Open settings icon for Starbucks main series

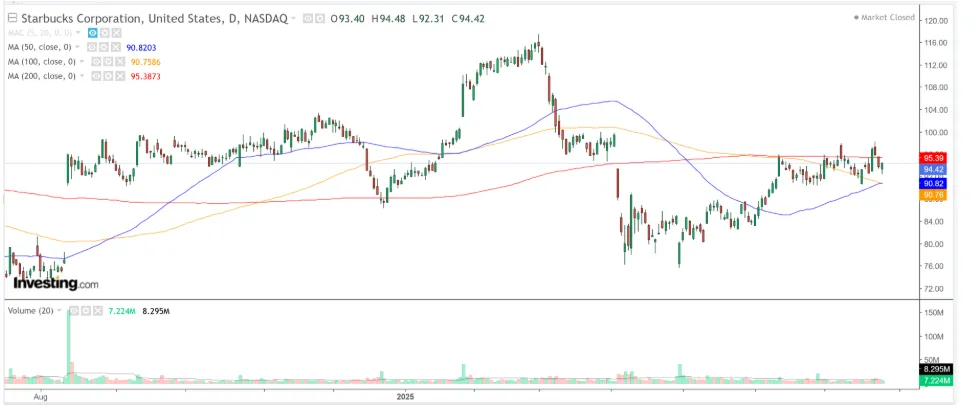(320, 19)
